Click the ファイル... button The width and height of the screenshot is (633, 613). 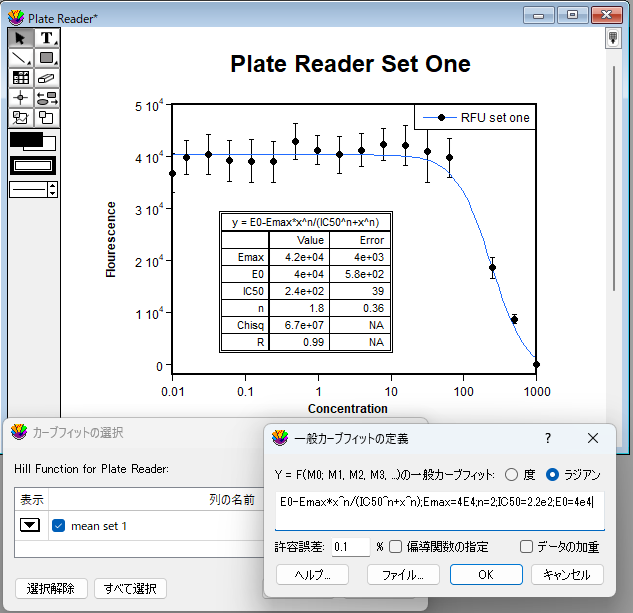point(403,575)
